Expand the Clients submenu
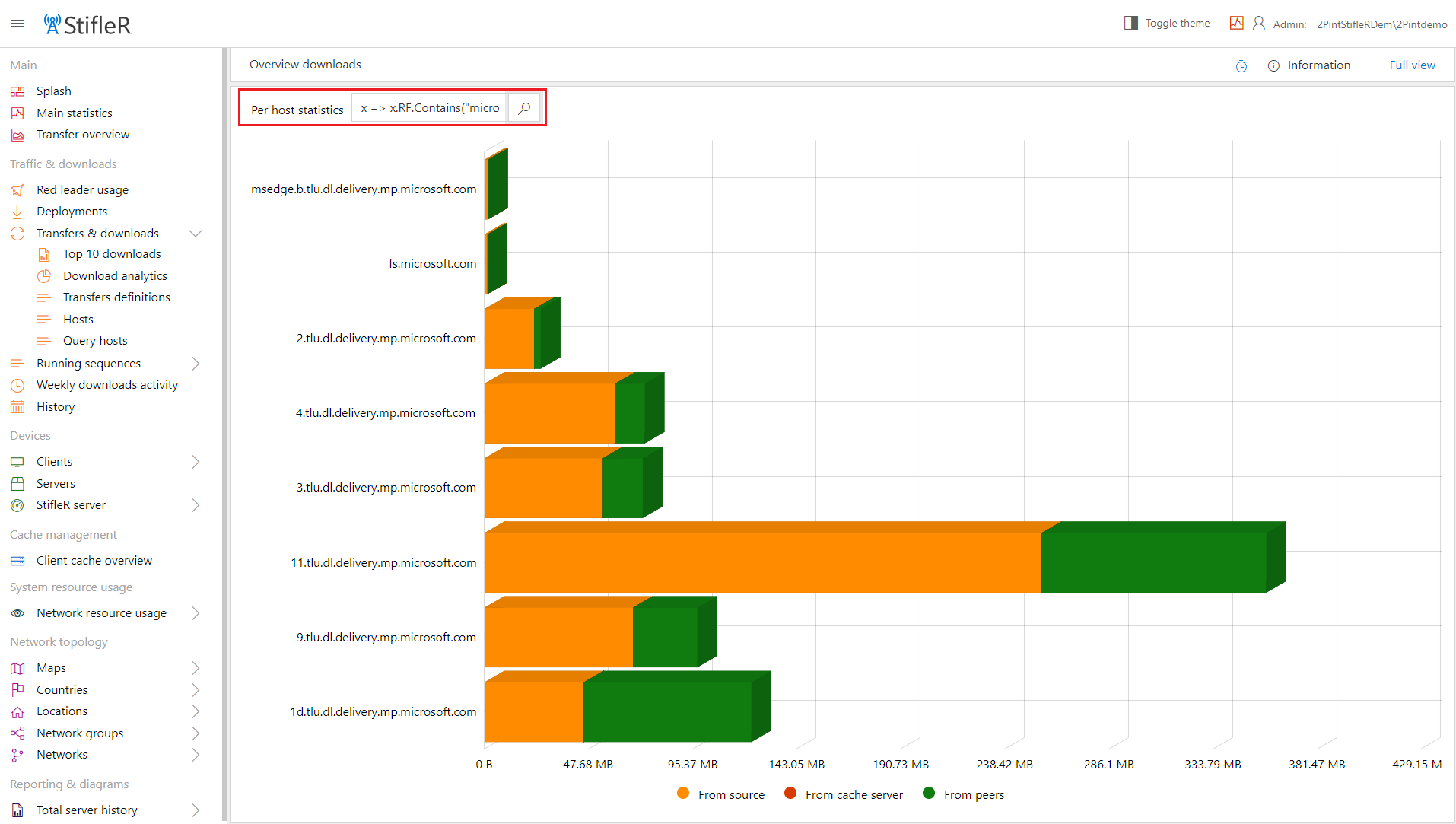1456x824 pixels. (196, 462)
